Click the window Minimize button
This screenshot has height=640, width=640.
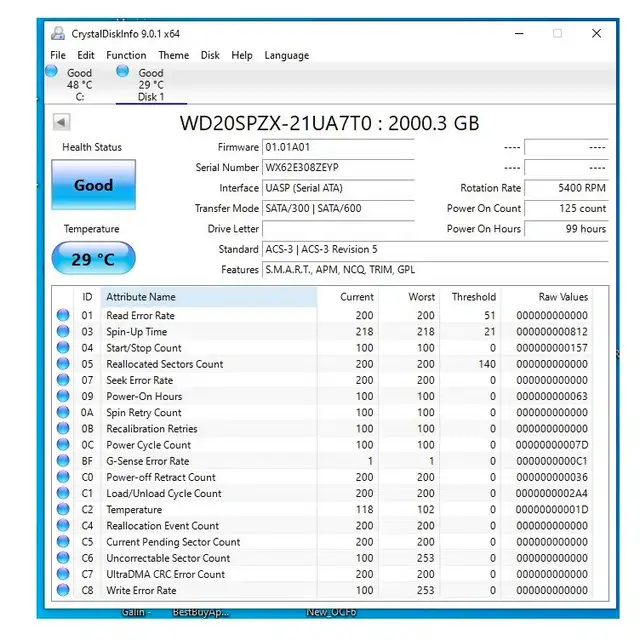pyautogui.click(x=519, y=33)
